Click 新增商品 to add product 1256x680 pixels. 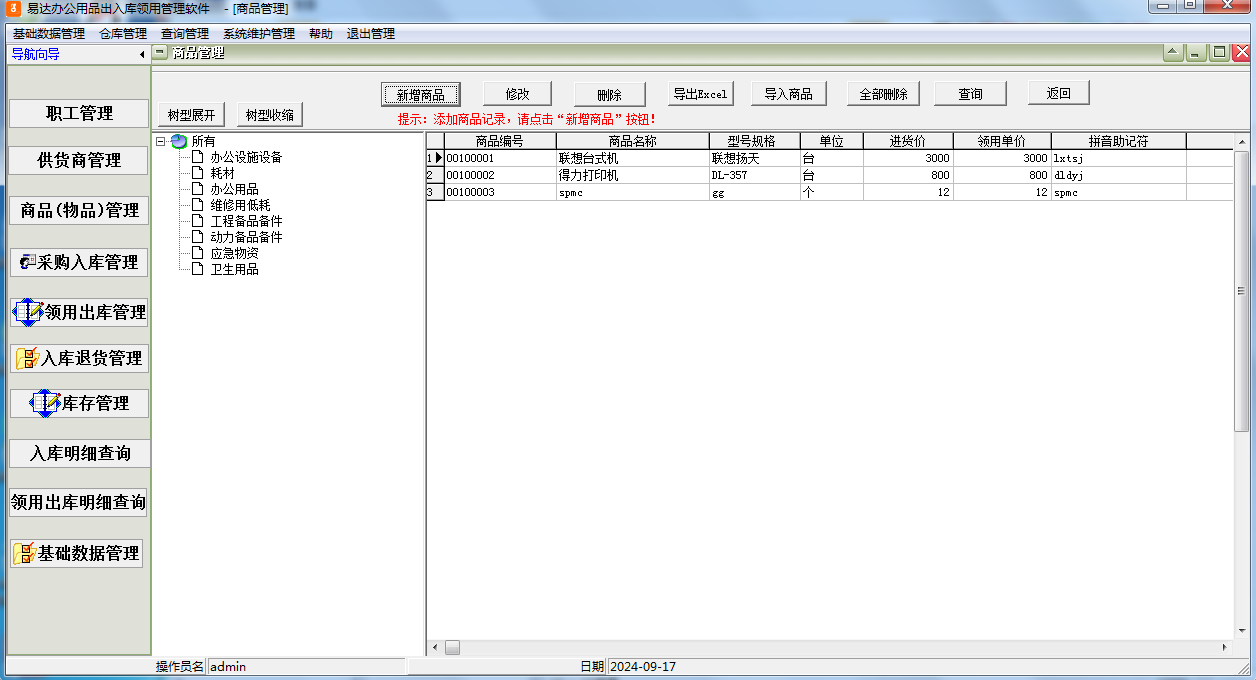point(421,94)
